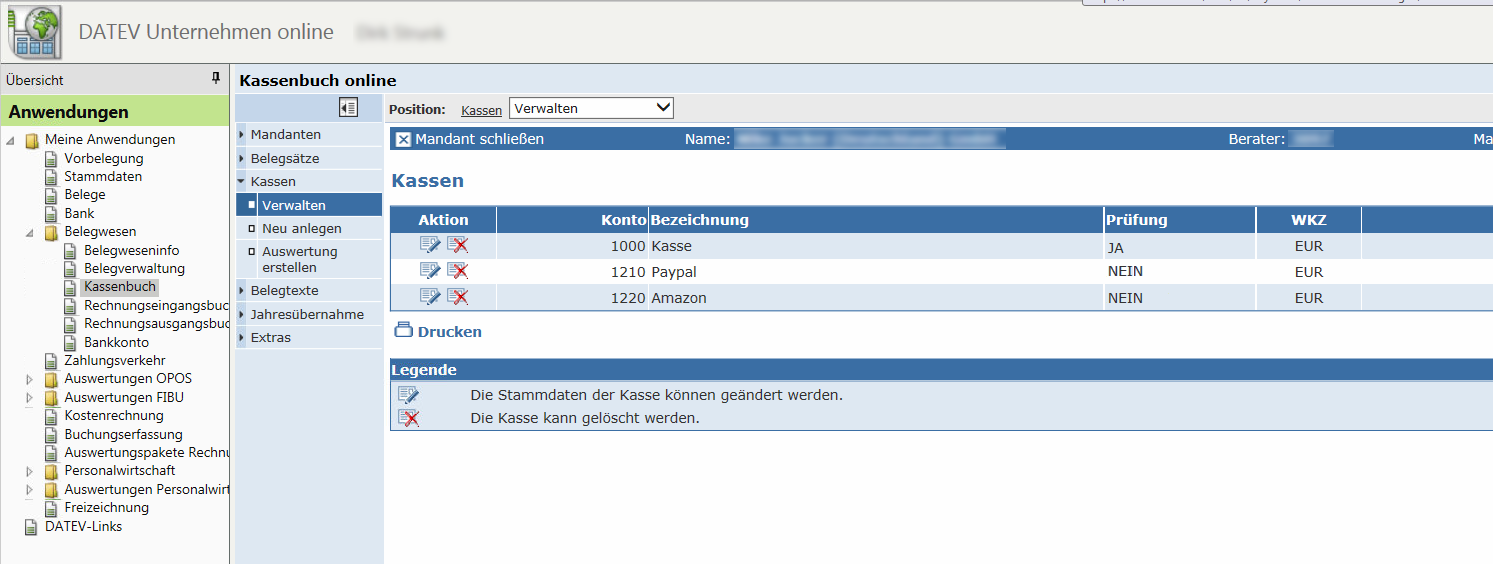Open Auswertung erstellen menu entry

pos(299,259)
